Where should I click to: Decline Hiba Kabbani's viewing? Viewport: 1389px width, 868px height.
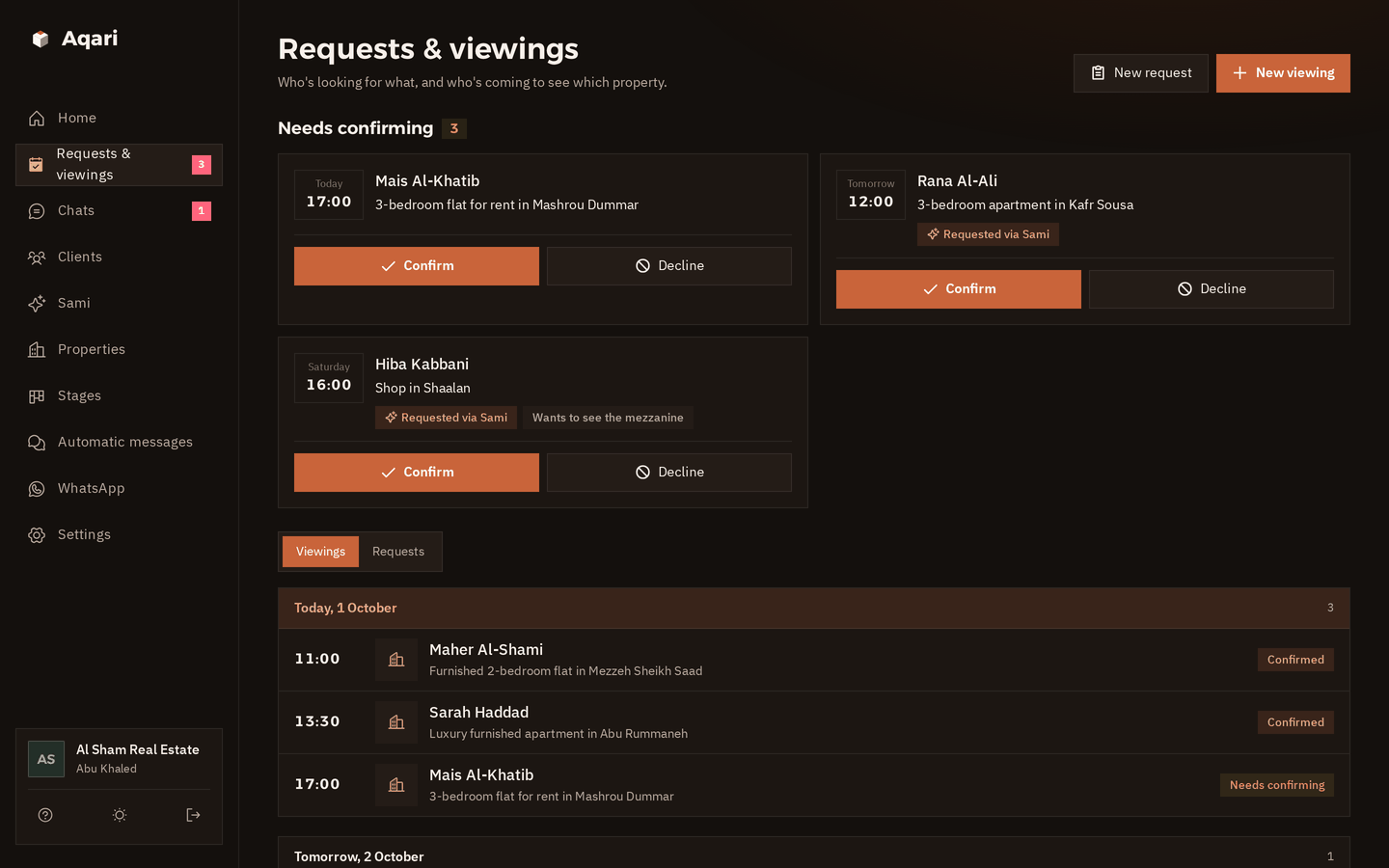(x=669, y=473)
